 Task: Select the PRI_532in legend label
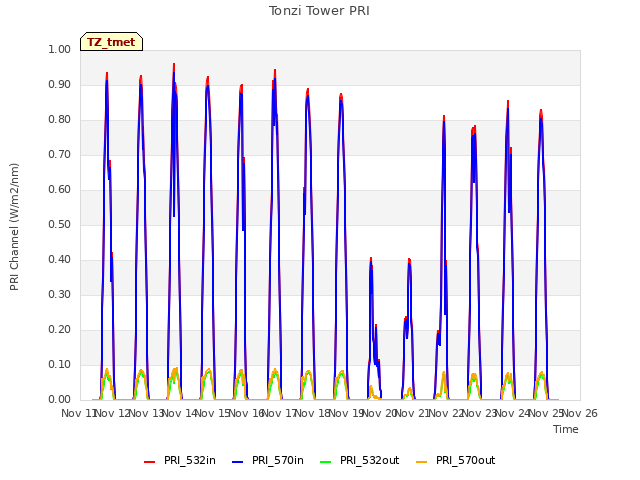pos(190,460)
